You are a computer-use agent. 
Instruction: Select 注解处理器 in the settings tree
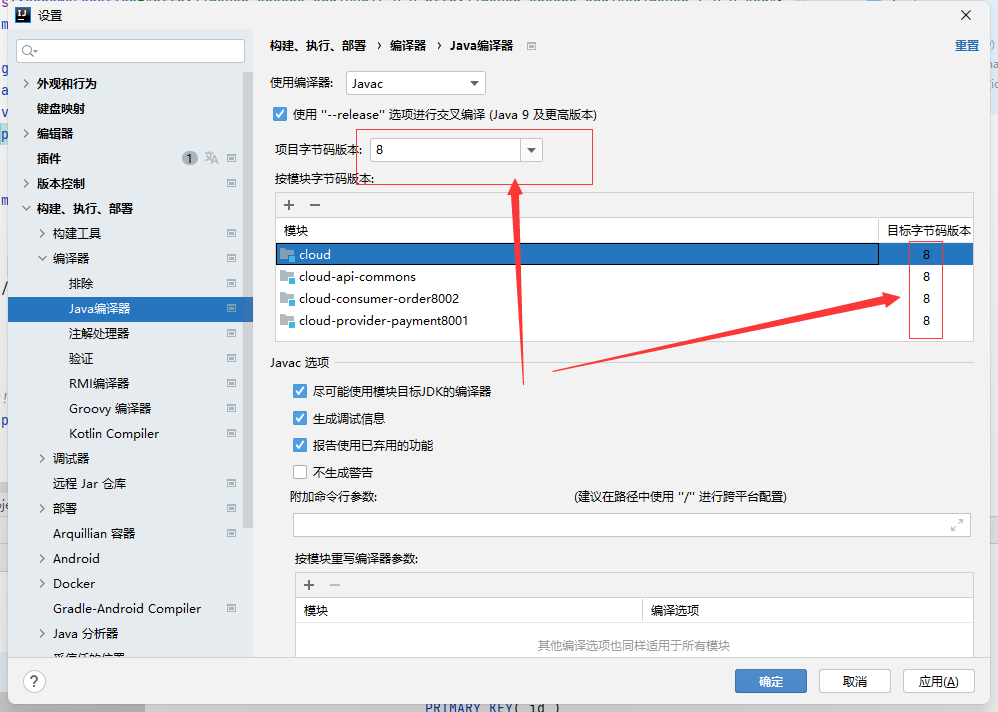[x=99, y=333]
